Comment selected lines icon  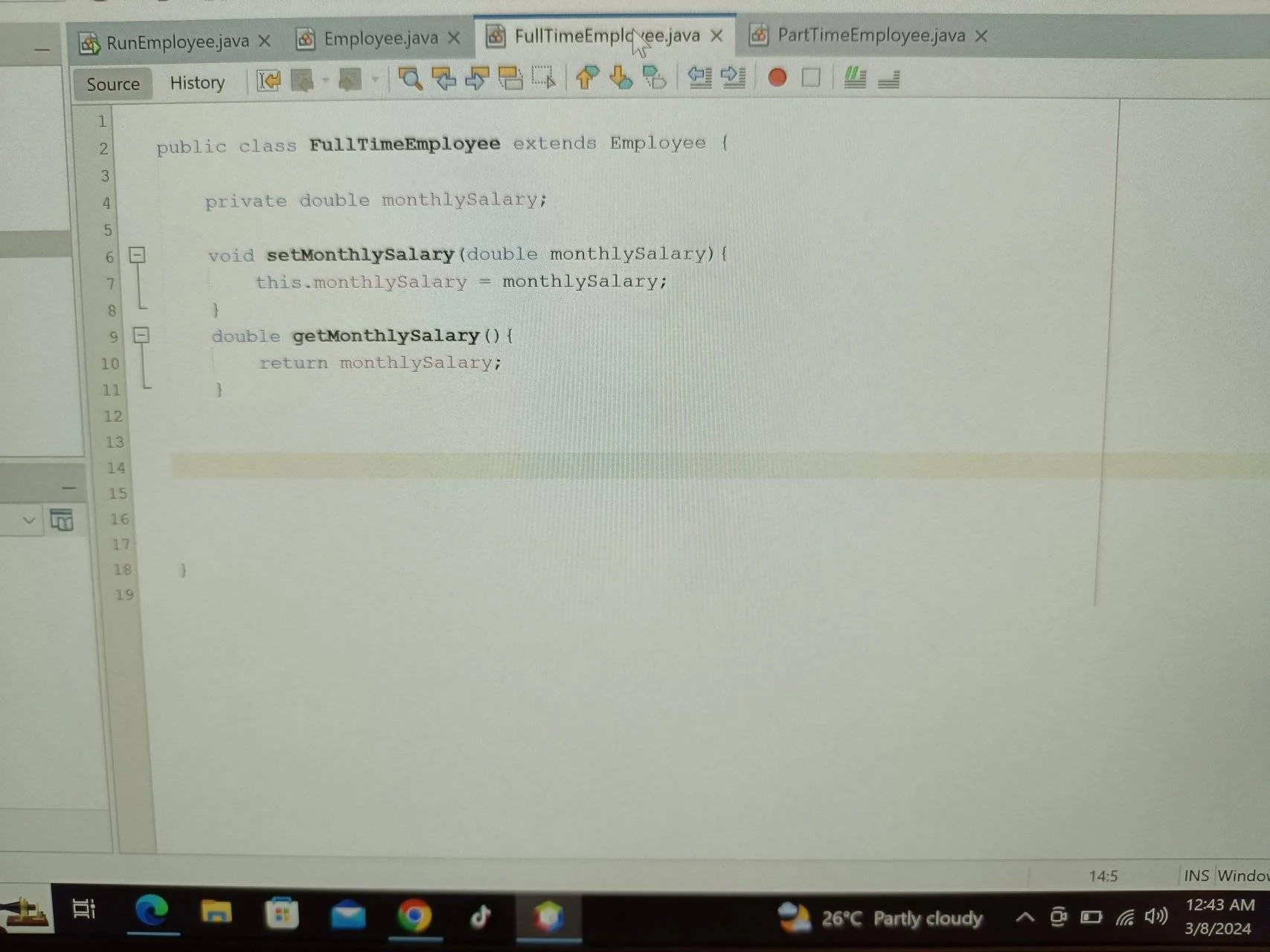(855, 77)
